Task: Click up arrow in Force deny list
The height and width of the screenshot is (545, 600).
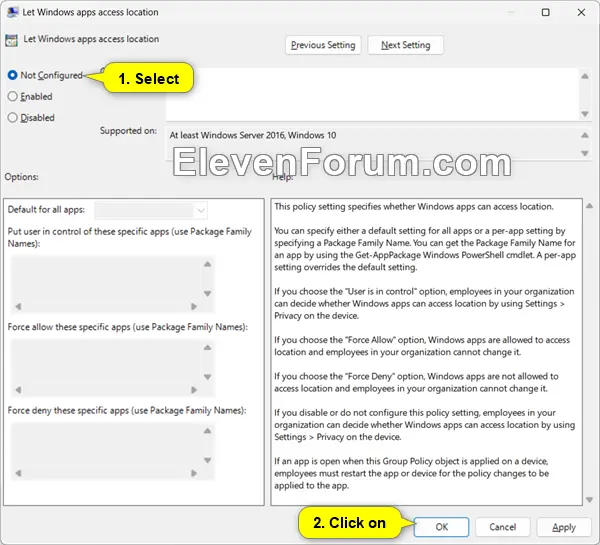Action: pyautogui.click(x=207, y=431)
